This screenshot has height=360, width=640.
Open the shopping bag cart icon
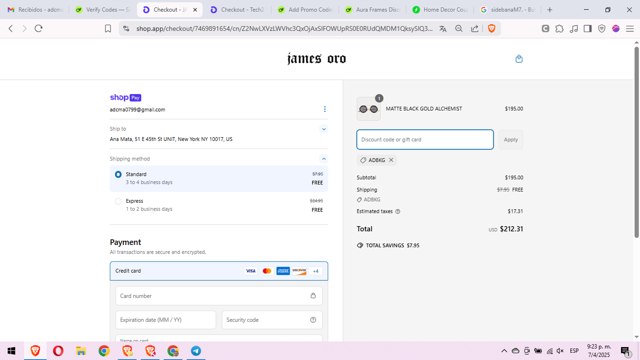519,59
